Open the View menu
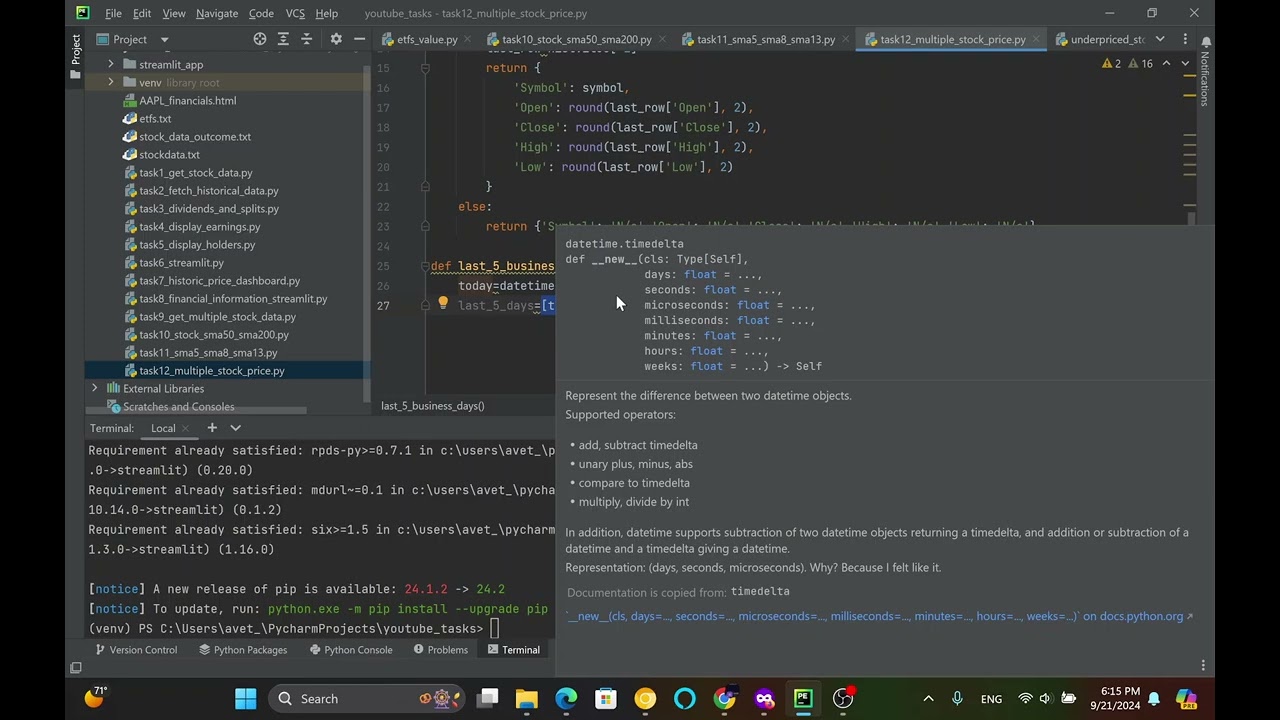The width and height of the screenshot is (1280, 720). pyautogui.click(x=174, y=13)
